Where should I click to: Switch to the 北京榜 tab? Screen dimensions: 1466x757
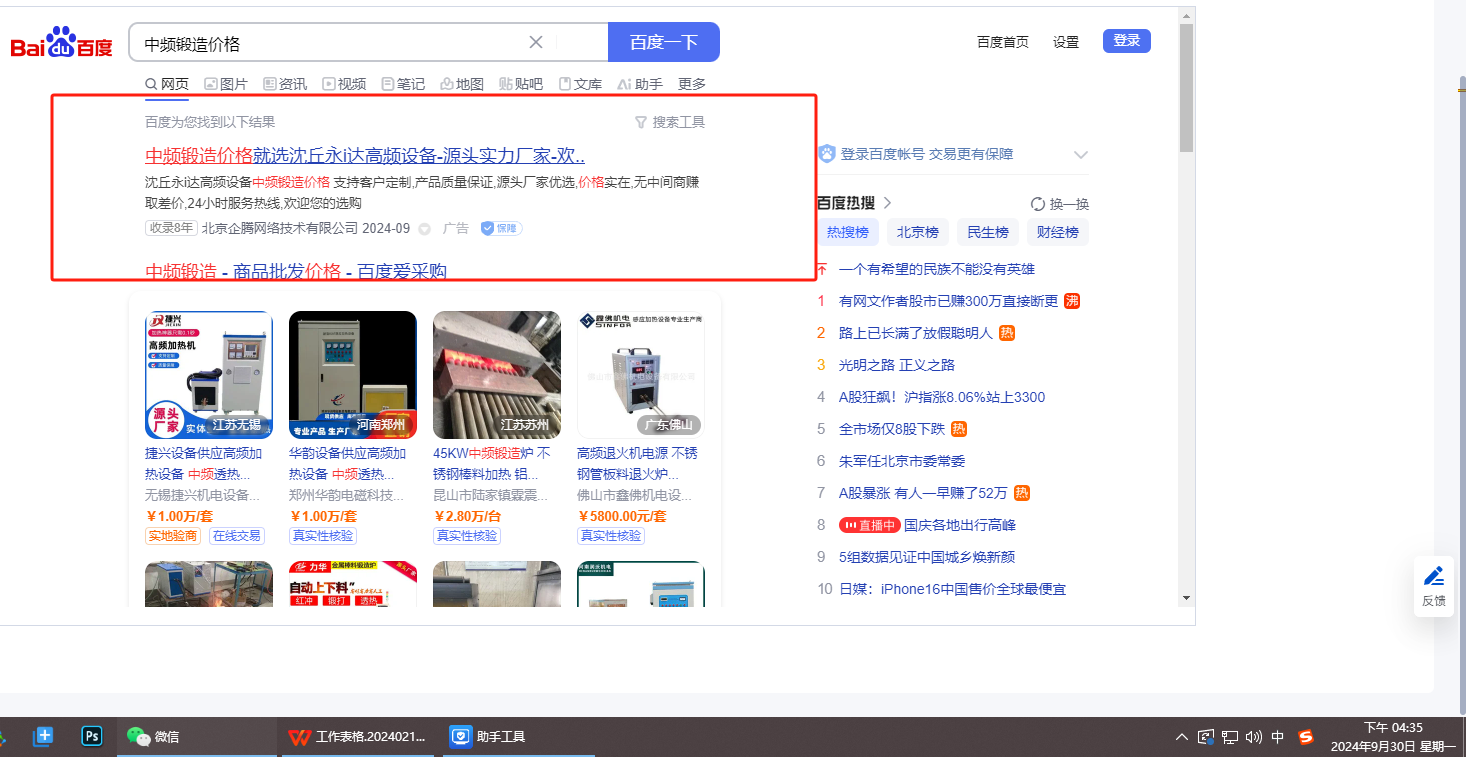(x=918, y=232)
